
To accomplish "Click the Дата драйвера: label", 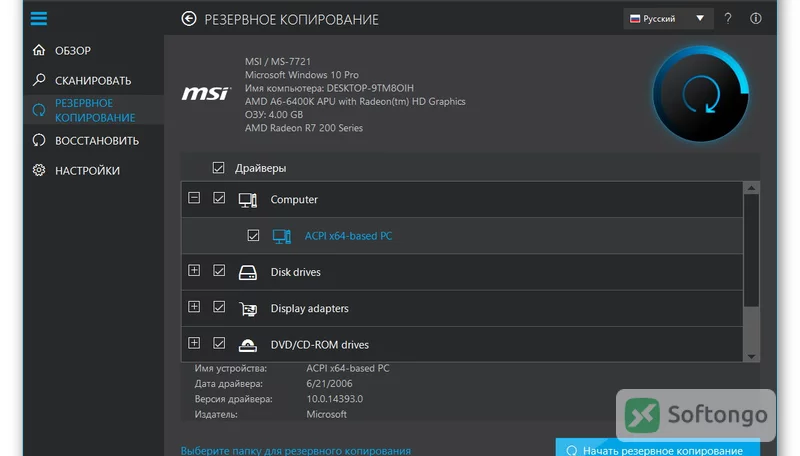I will click(x=229, y=384).
